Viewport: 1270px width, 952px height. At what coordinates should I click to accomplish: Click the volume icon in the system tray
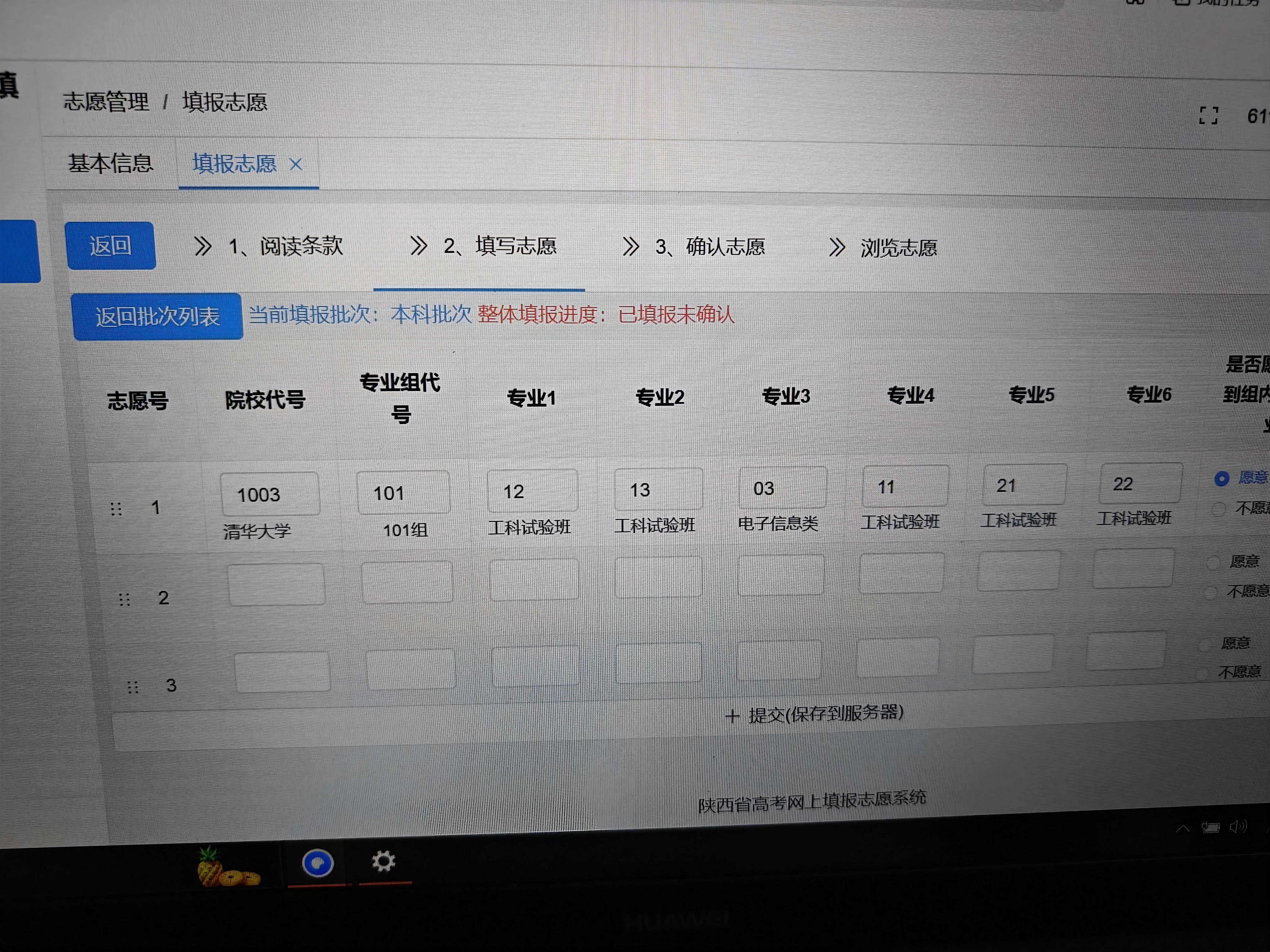tap(1238, 826)
